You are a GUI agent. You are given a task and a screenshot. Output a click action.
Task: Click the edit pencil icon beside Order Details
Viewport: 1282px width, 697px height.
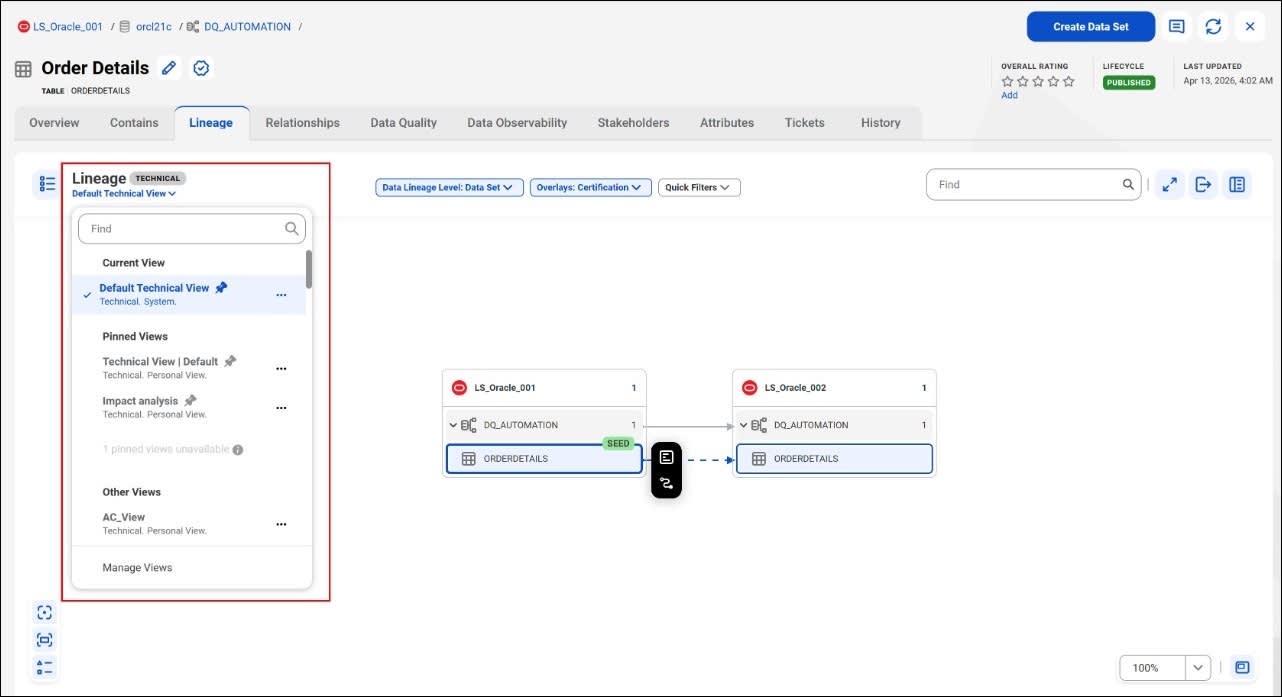tap(169, 68)
